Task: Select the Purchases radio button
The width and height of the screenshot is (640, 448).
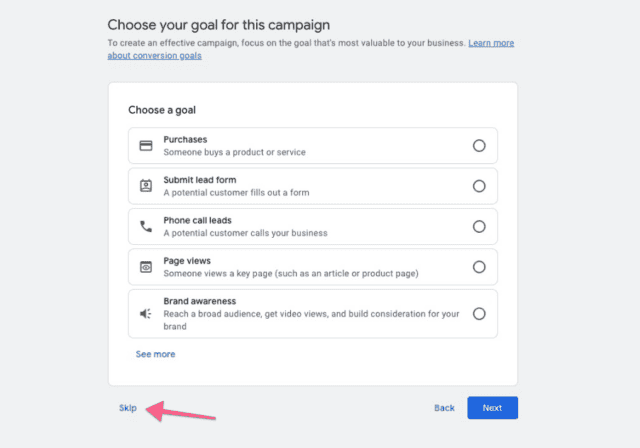Action: [479, 146]
